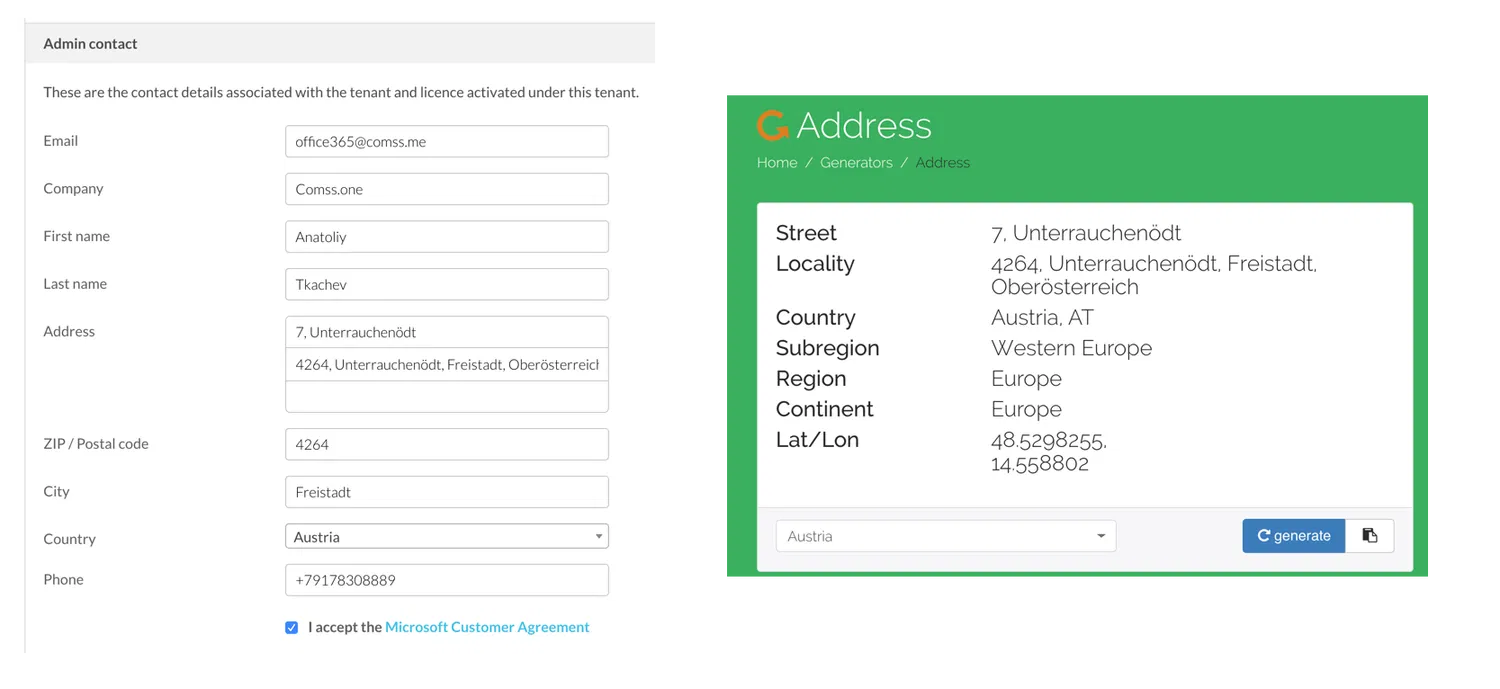Click the Lat/Lon value 48.5298255

tap(1049, 451)
